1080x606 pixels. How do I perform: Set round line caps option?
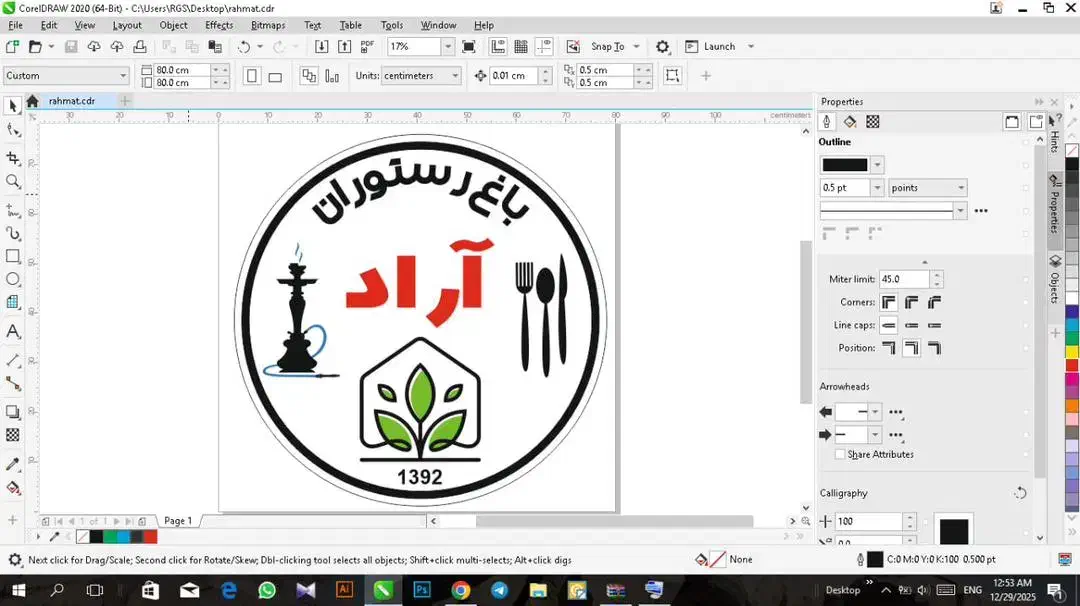click(x=911, y=326)
